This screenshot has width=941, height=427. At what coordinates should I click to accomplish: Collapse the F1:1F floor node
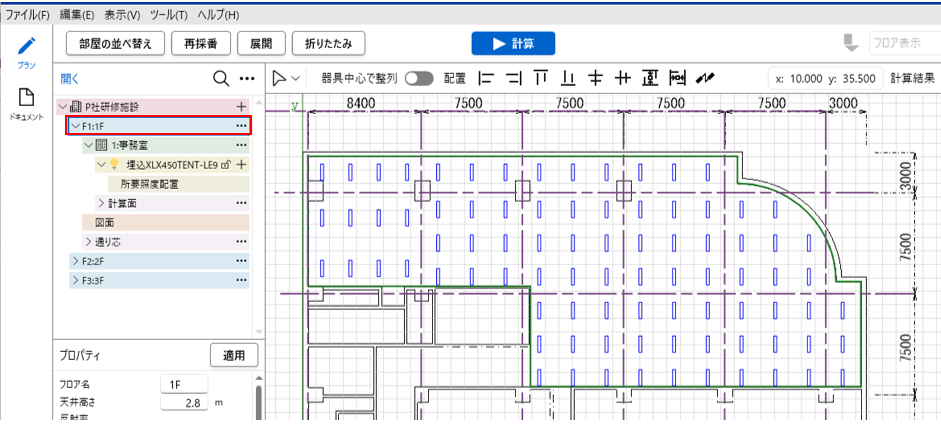pos(75,126)
